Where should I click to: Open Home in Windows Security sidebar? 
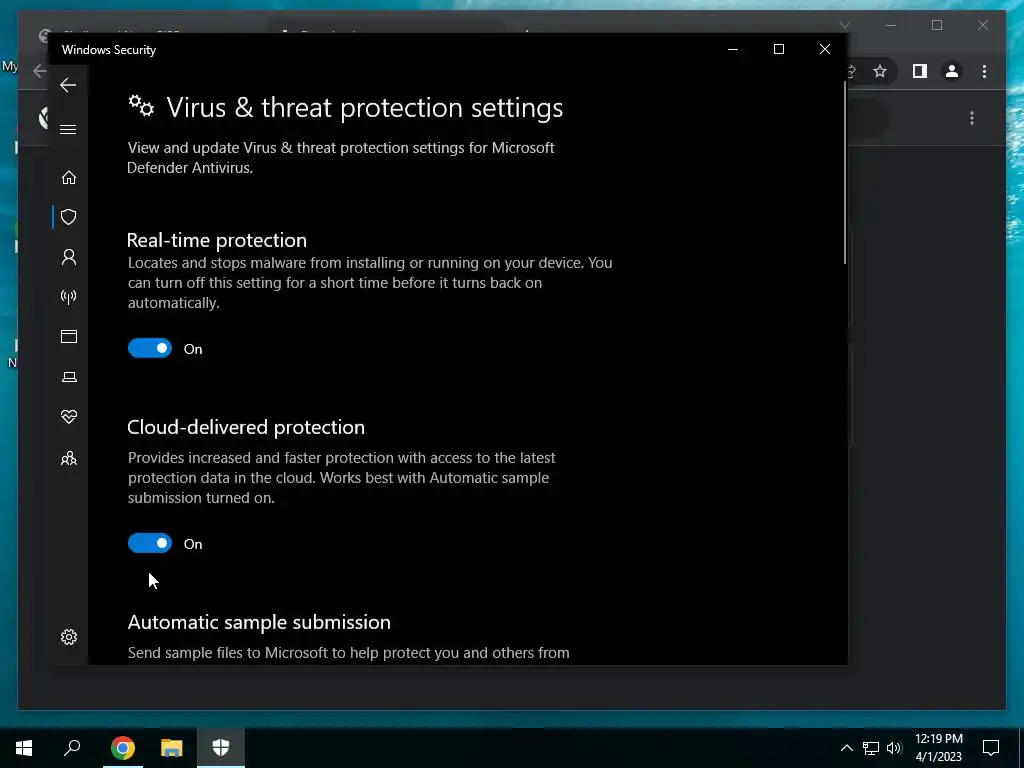coord(69,178)
